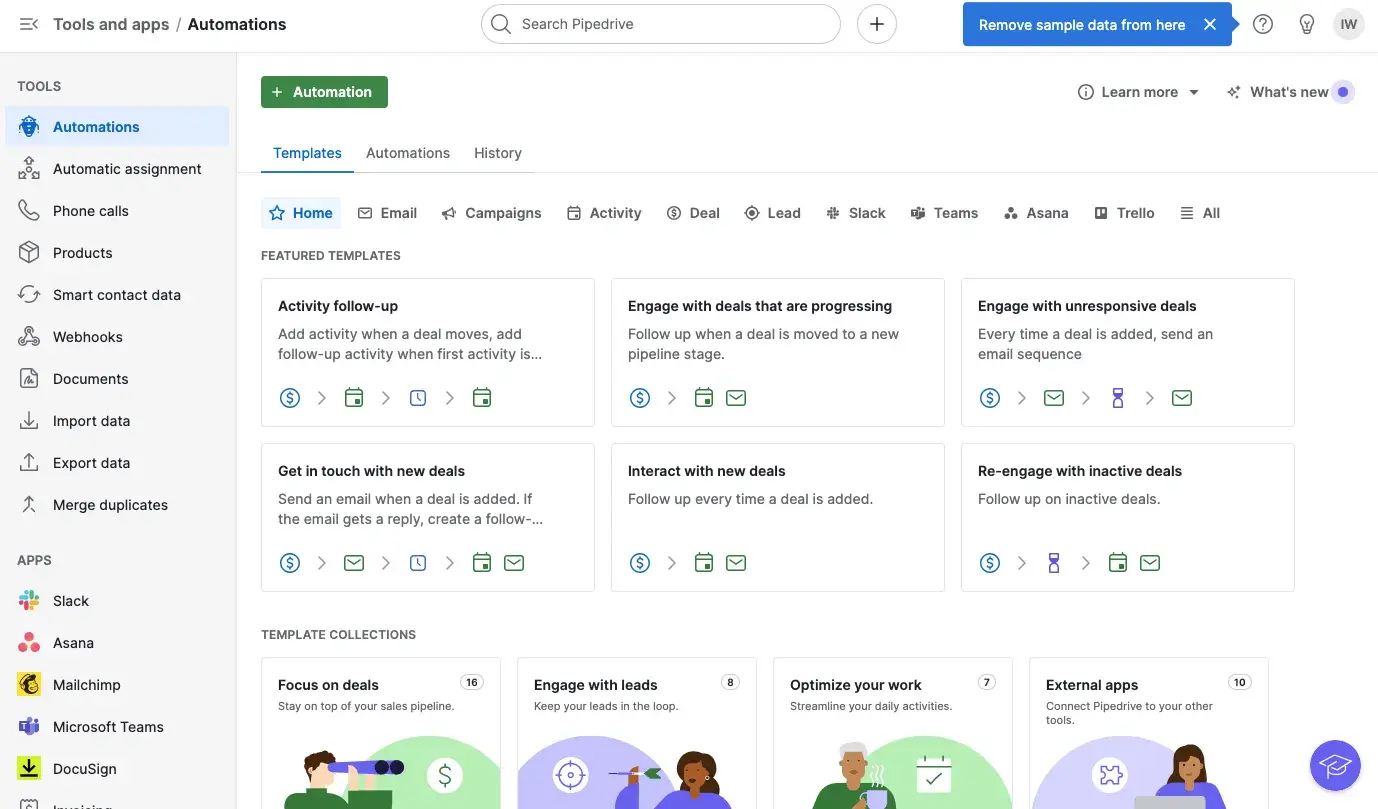Click the help question mark icon
The width and height of the screenshot is (1378, 809).
click(x=1262, y=23)
